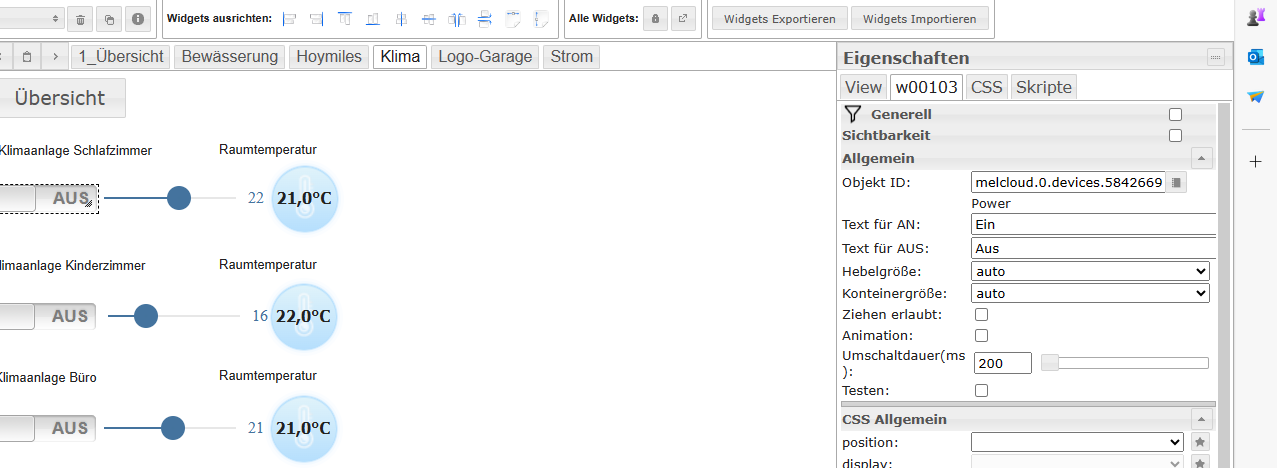Click the filter funnel icon beside Generell

pos(852,114)
